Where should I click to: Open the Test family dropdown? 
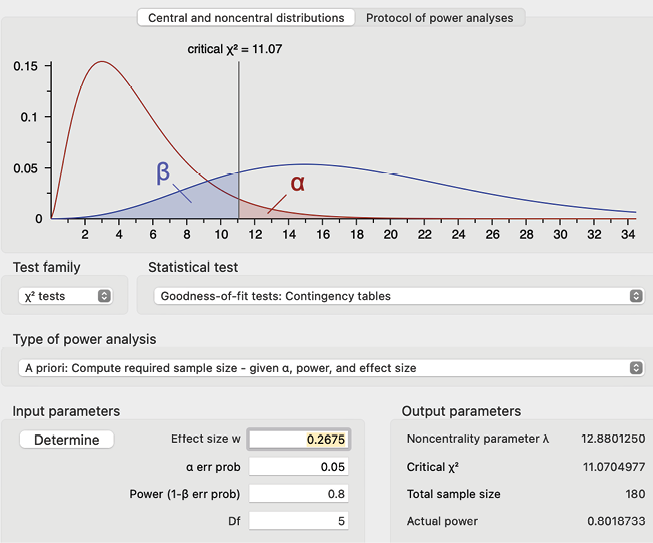coord(67,296)
